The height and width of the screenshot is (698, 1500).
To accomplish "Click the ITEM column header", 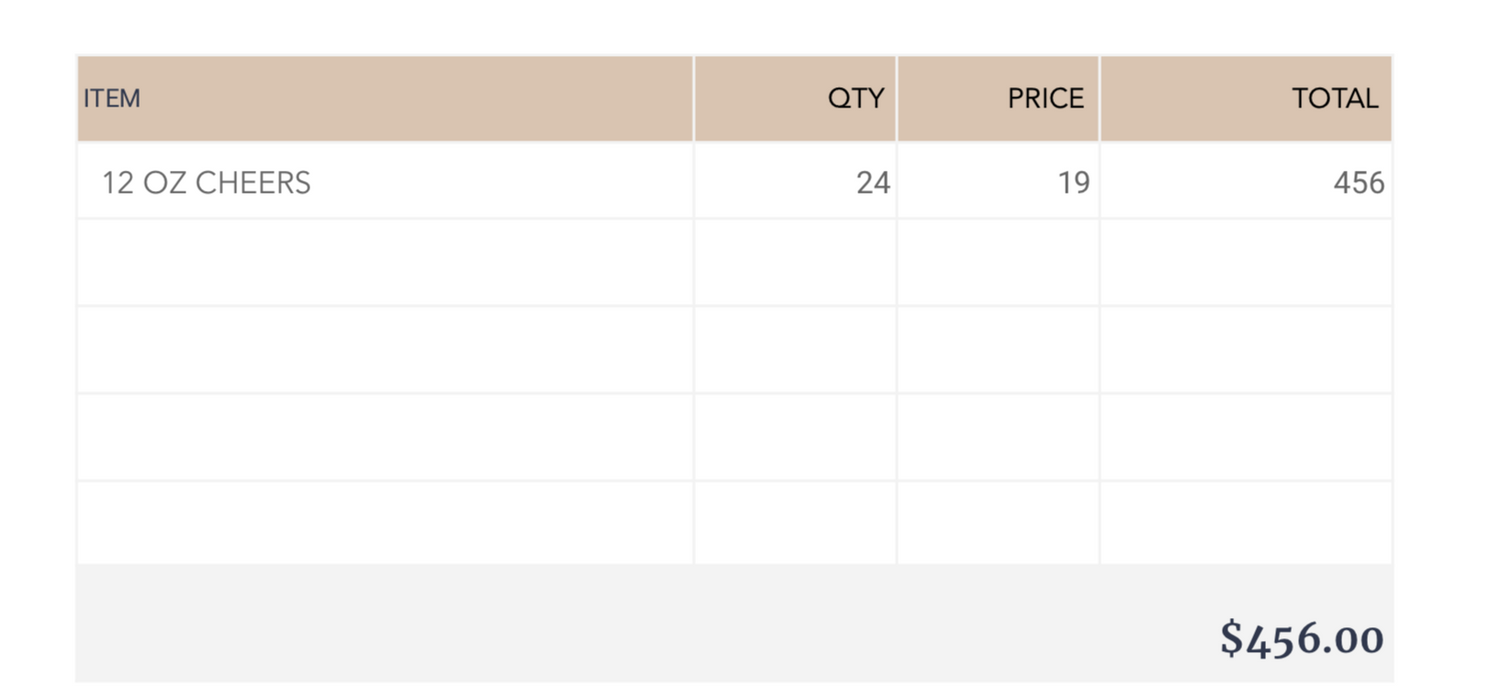I will 385,98.
